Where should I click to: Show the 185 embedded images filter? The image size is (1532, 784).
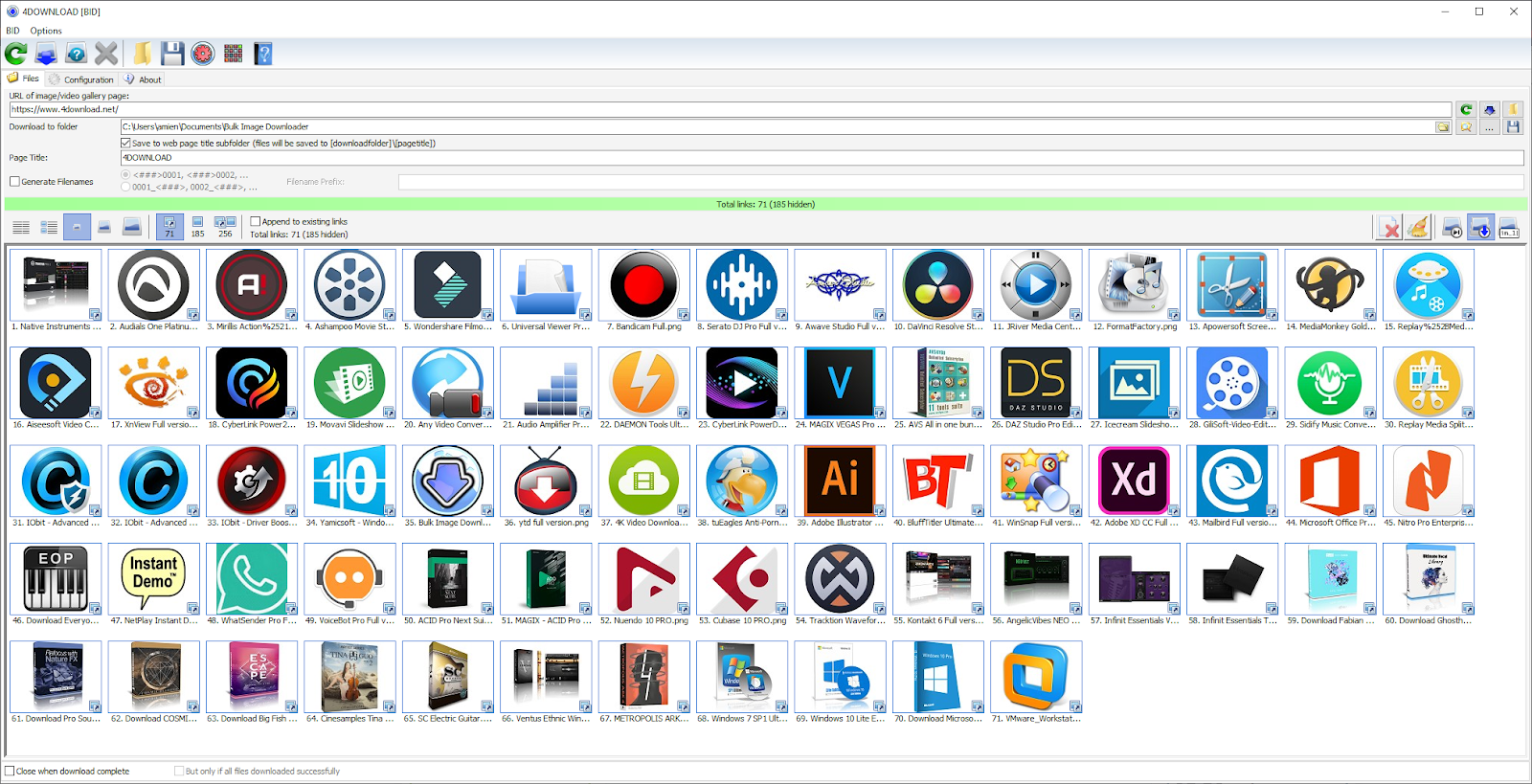pos(197,227)
